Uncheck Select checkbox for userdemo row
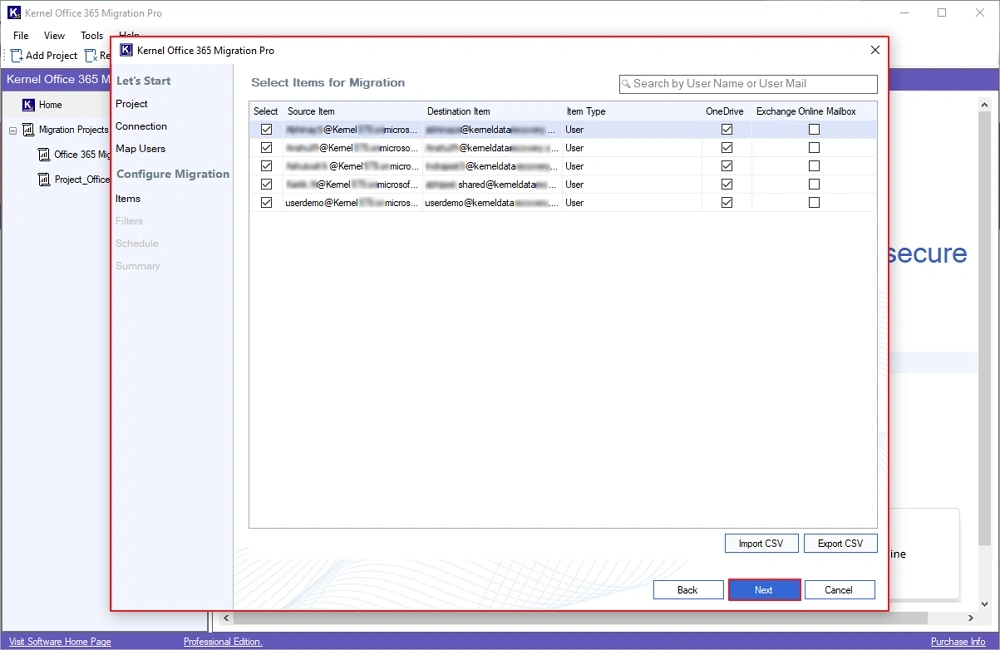1000x650 pixels. pos(266,203)
